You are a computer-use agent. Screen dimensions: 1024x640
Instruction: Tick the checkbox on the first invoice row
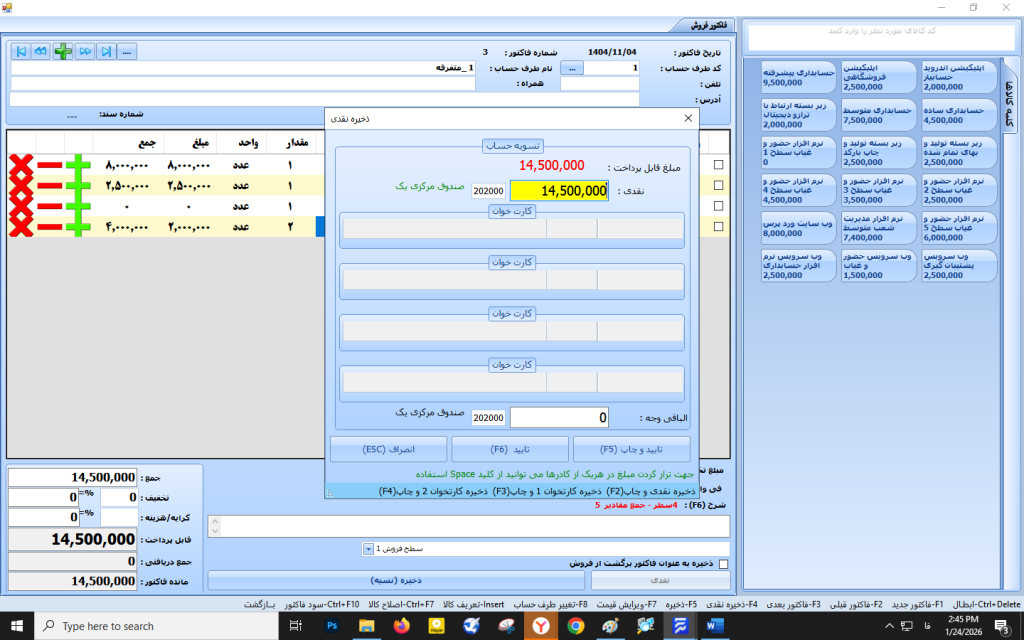[718, 165]
